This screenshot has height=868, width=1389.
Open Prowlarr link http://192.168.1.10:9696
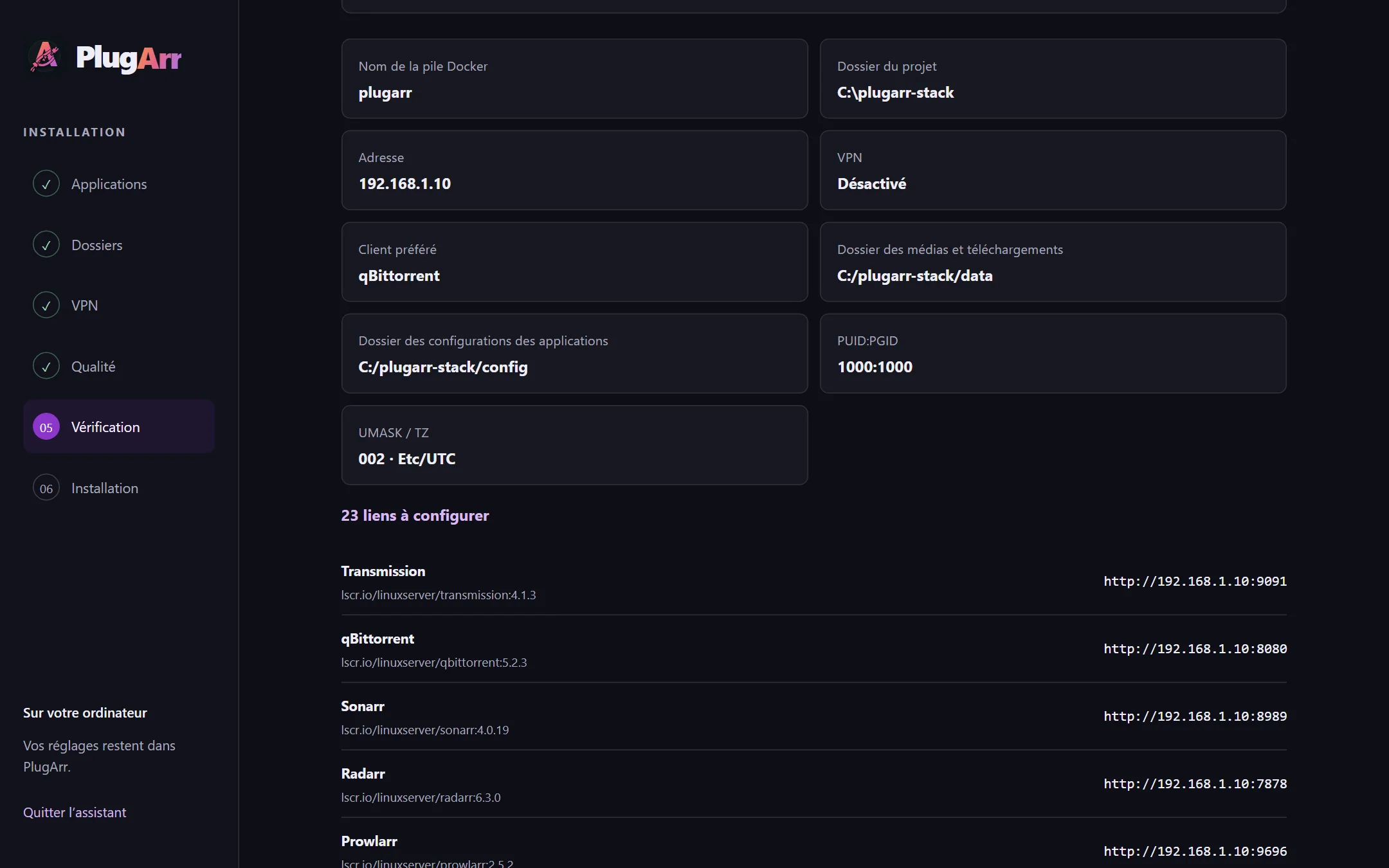click(x=1195, y=851)
